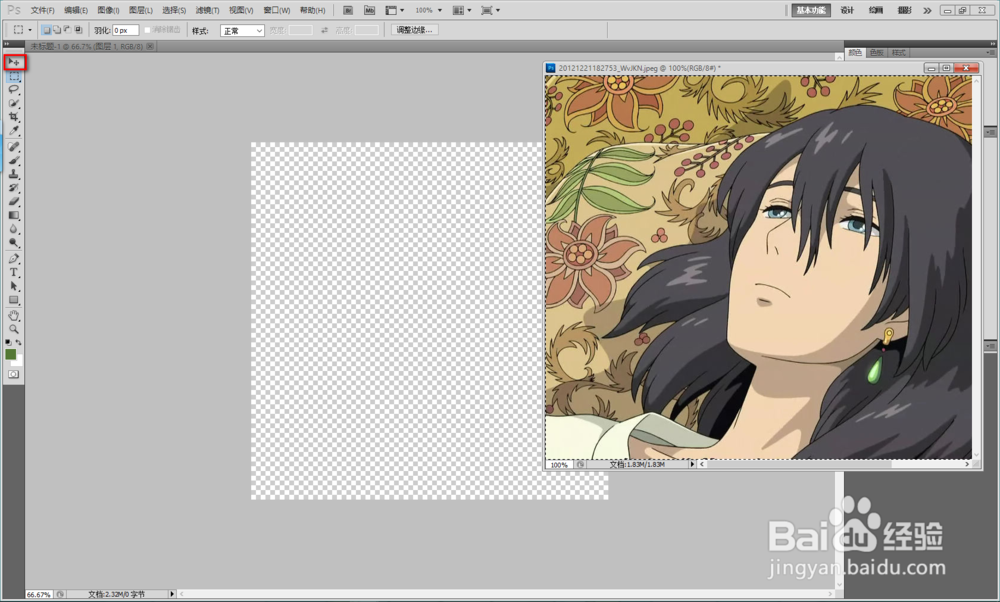Choose New selection mode
1000x602 pixels.
coord(46,30)
